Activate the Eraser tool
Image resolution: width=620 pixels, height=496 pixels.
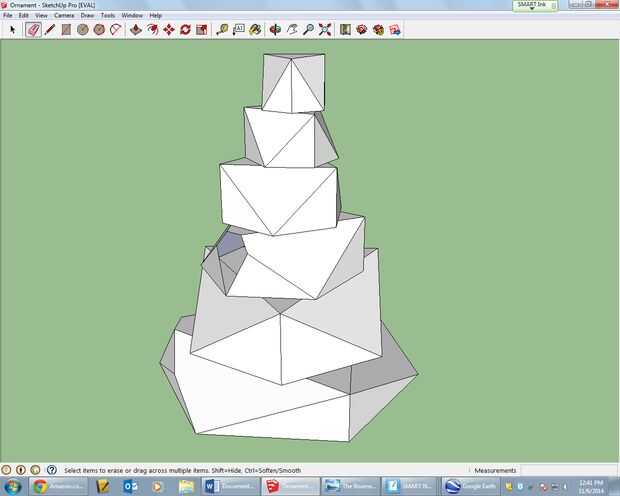[33, 30]
